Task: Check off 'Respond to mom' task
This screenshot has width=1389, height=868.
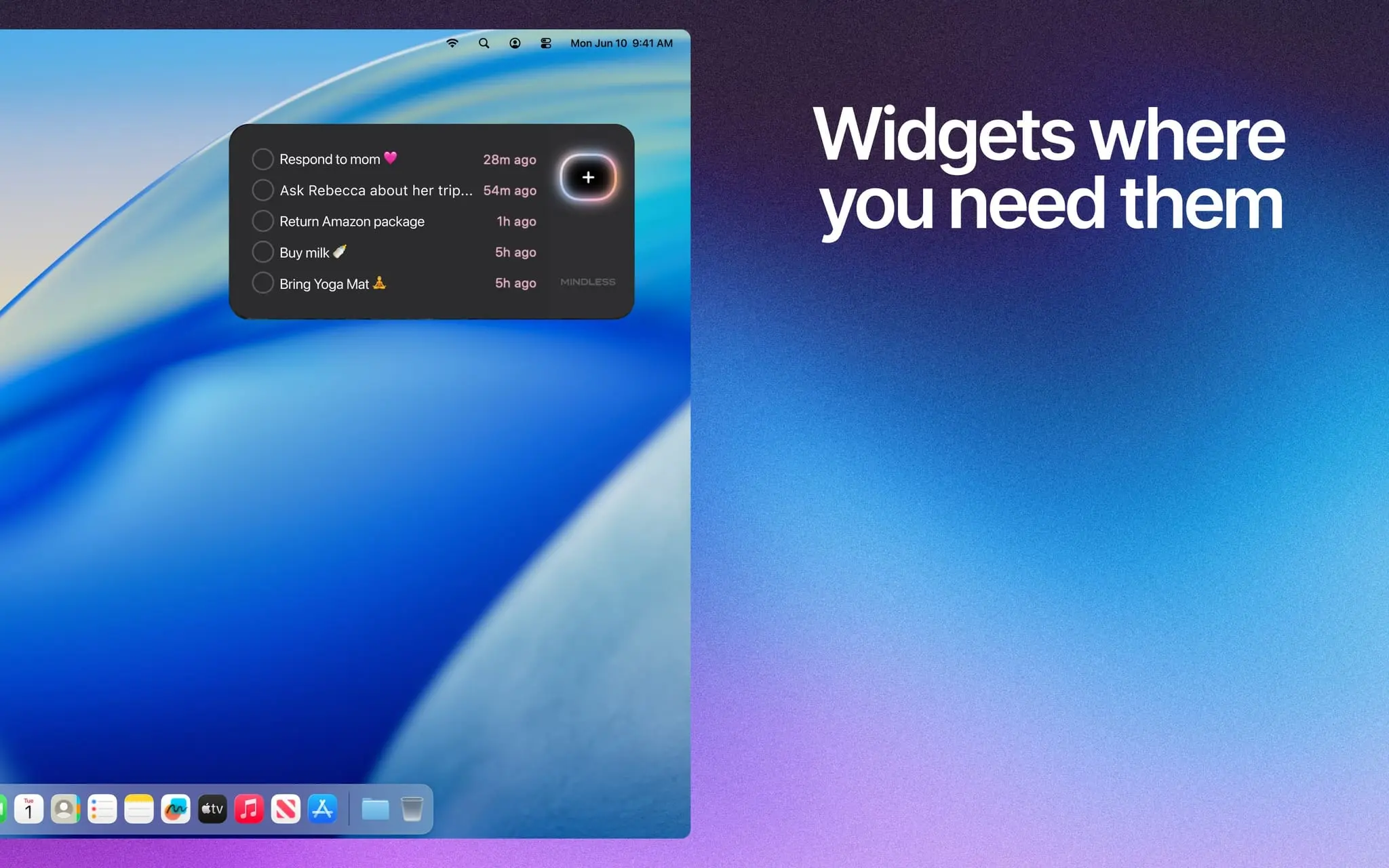Action: click(x=262, y=159)
